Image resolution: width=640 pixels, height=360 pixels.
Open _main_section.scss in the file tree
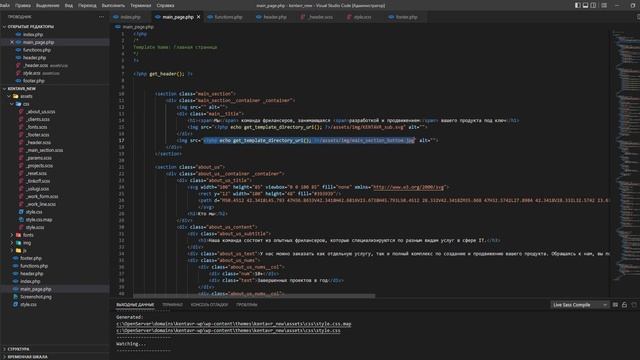click(44, 150)
